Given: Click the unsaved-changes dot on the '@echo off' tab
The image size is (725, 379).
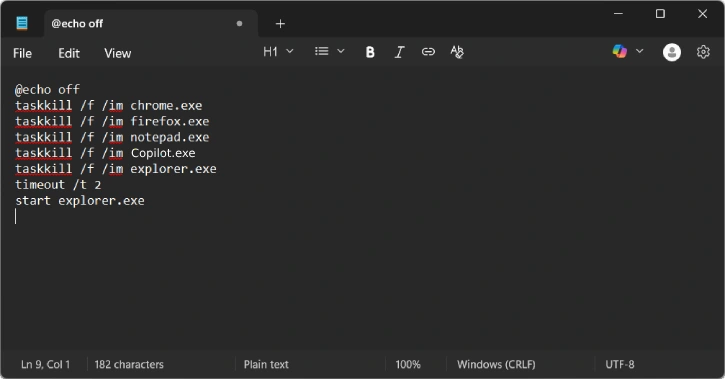Looking at the screenshot, I should [239, 24].
